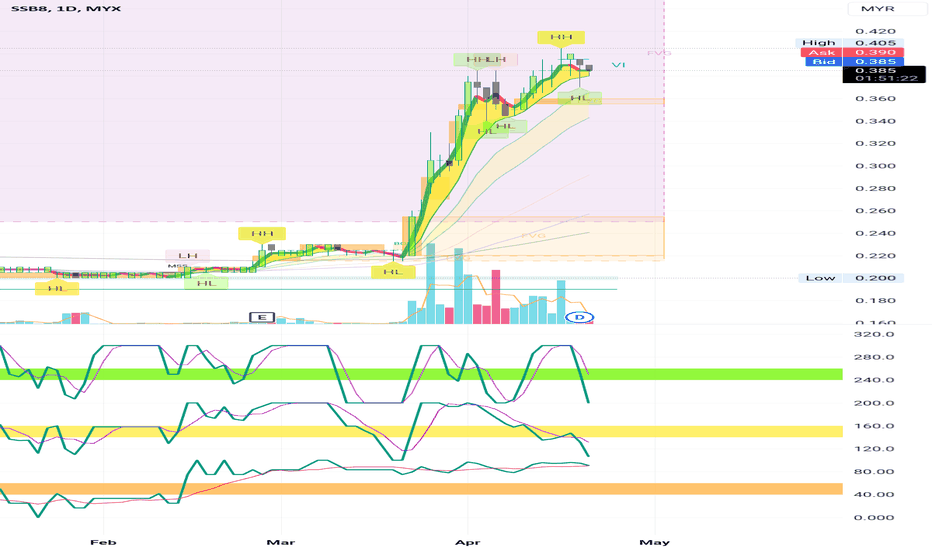Select the May date axis label
This screenshot has width=932, height=550.
[x=654, y=542]
